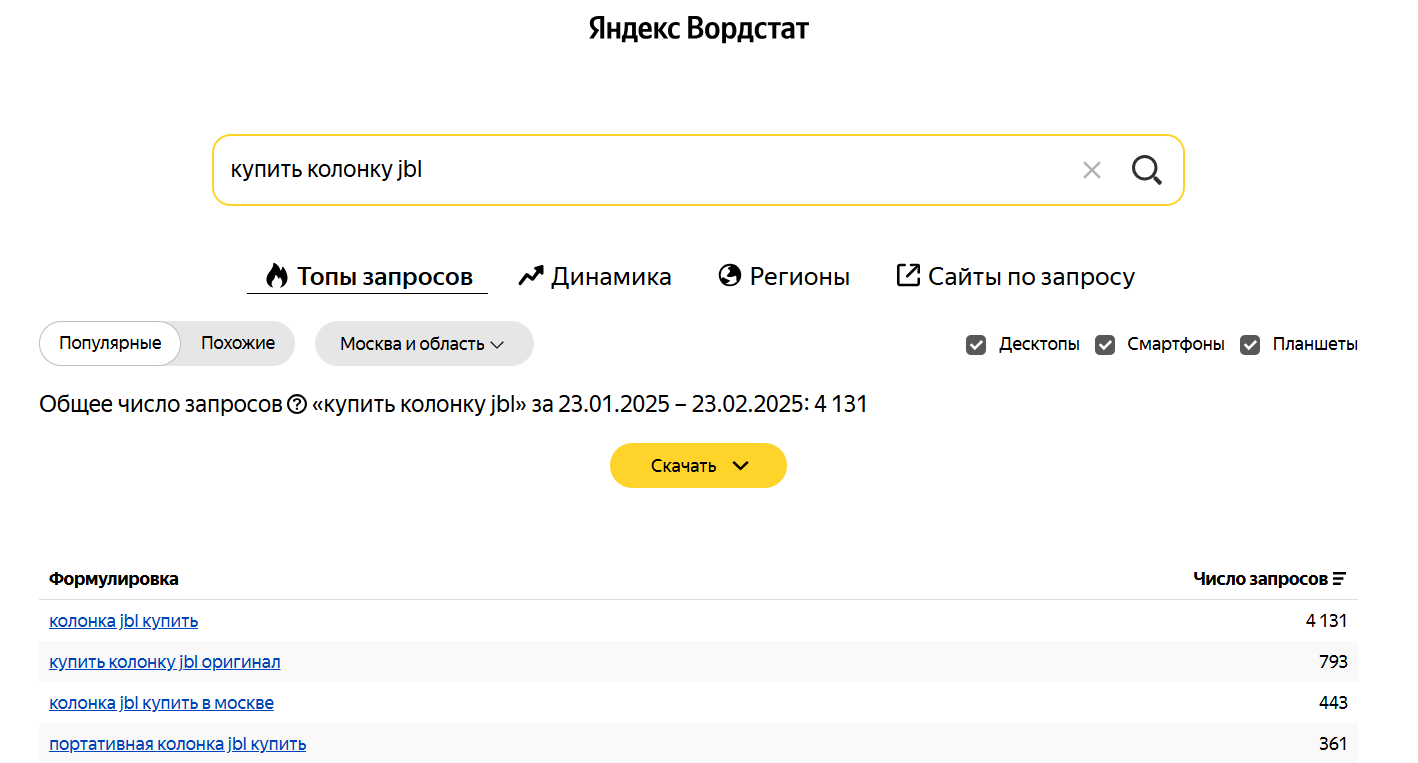Open the help tooltip question mark icon
The height and width of the screenshot is (763, 1418).
297,404
